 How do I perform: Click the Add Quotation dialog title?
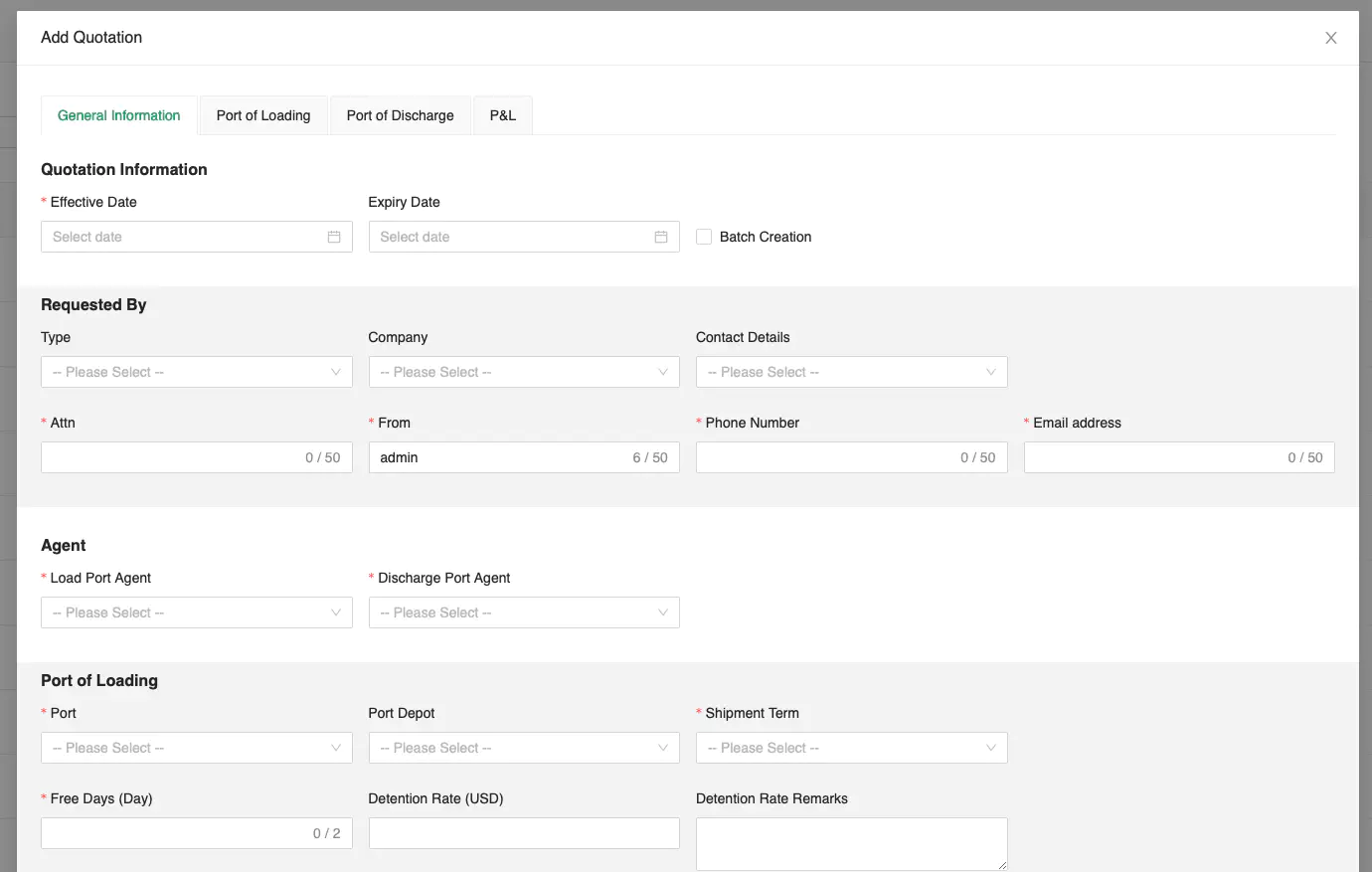click(x=91, y=38)
